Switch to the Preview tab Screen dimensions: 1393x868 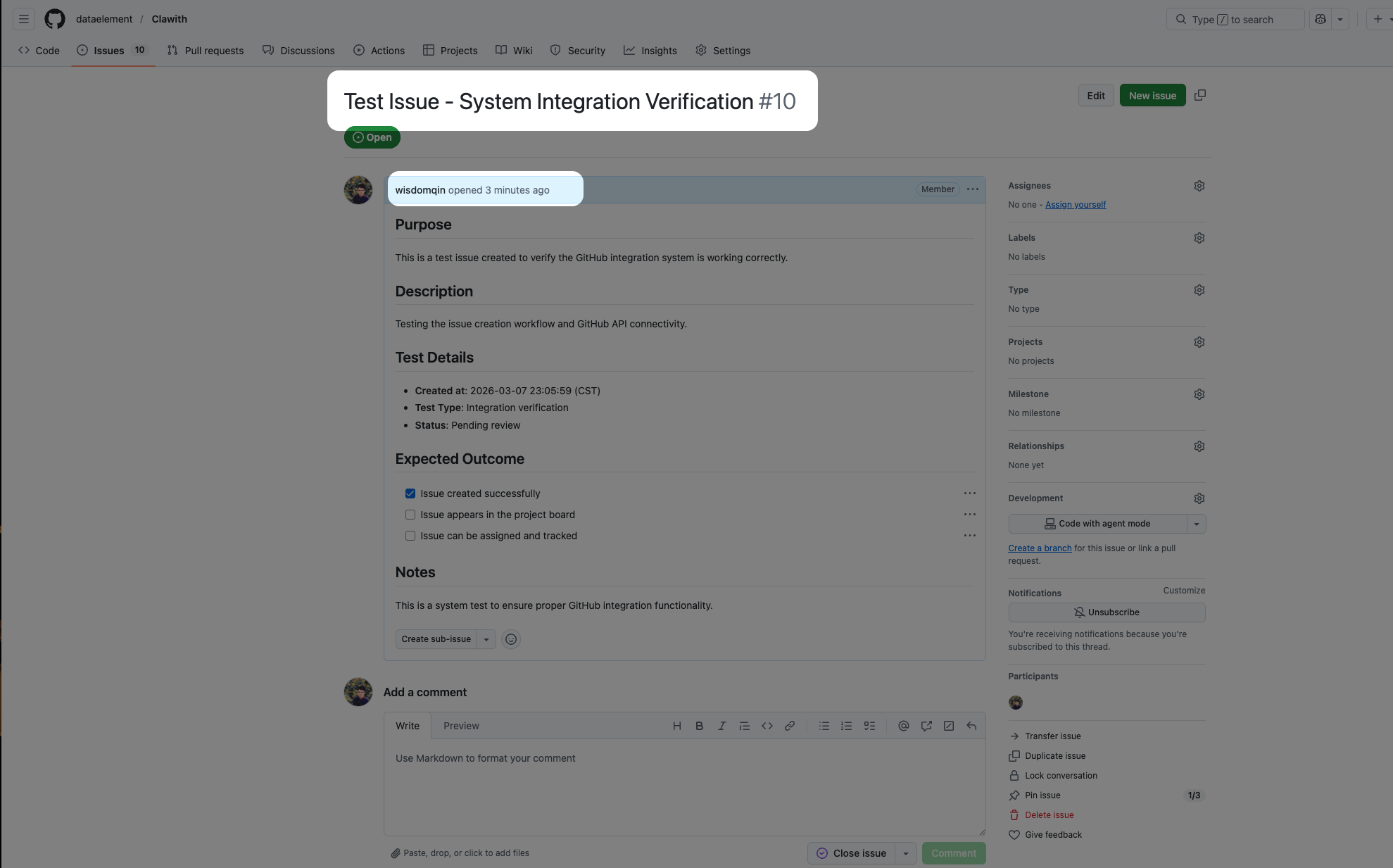click(x=461, y=726)
